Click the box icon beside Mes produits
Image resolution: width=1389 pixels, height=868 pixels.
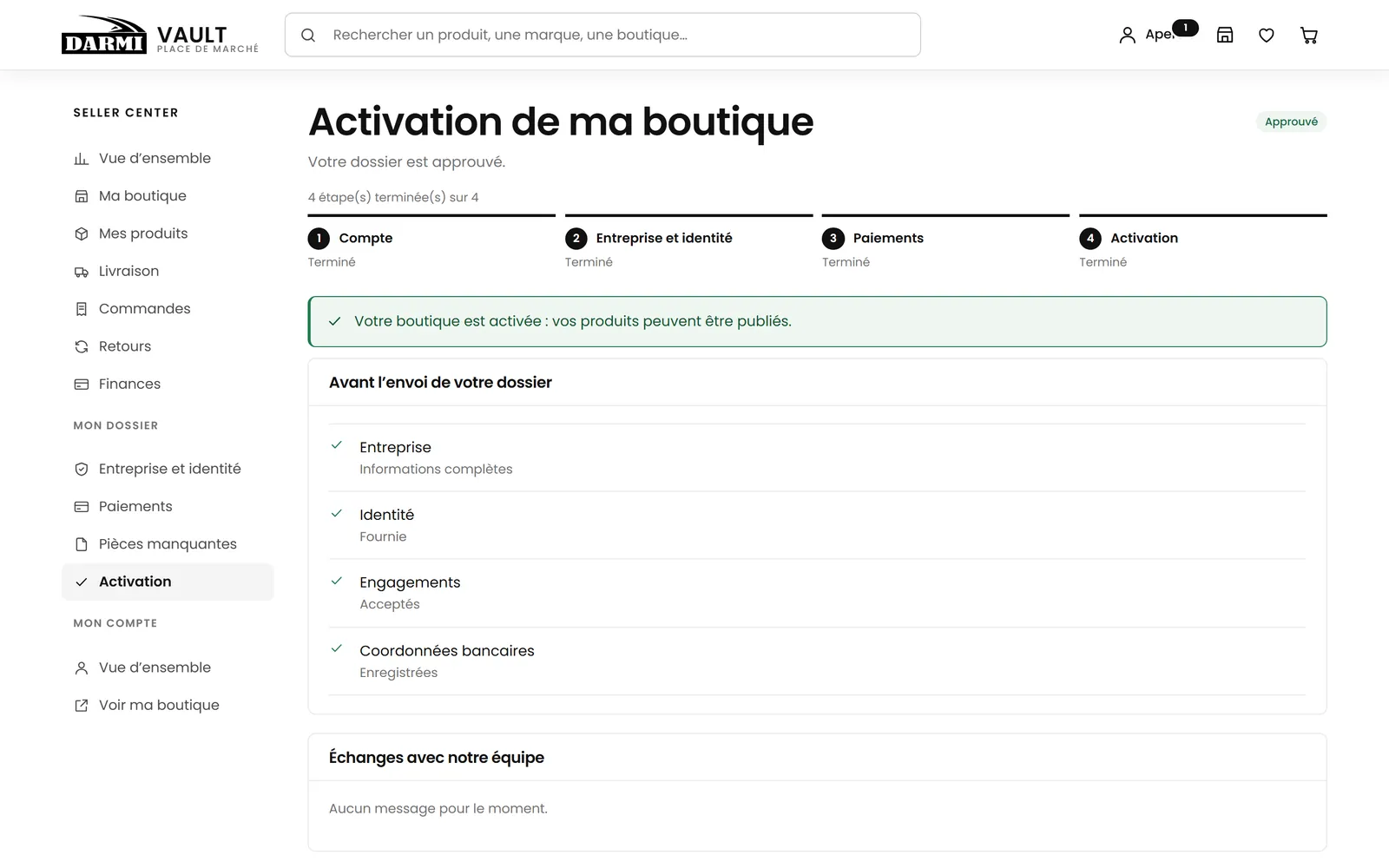point(82,233)
